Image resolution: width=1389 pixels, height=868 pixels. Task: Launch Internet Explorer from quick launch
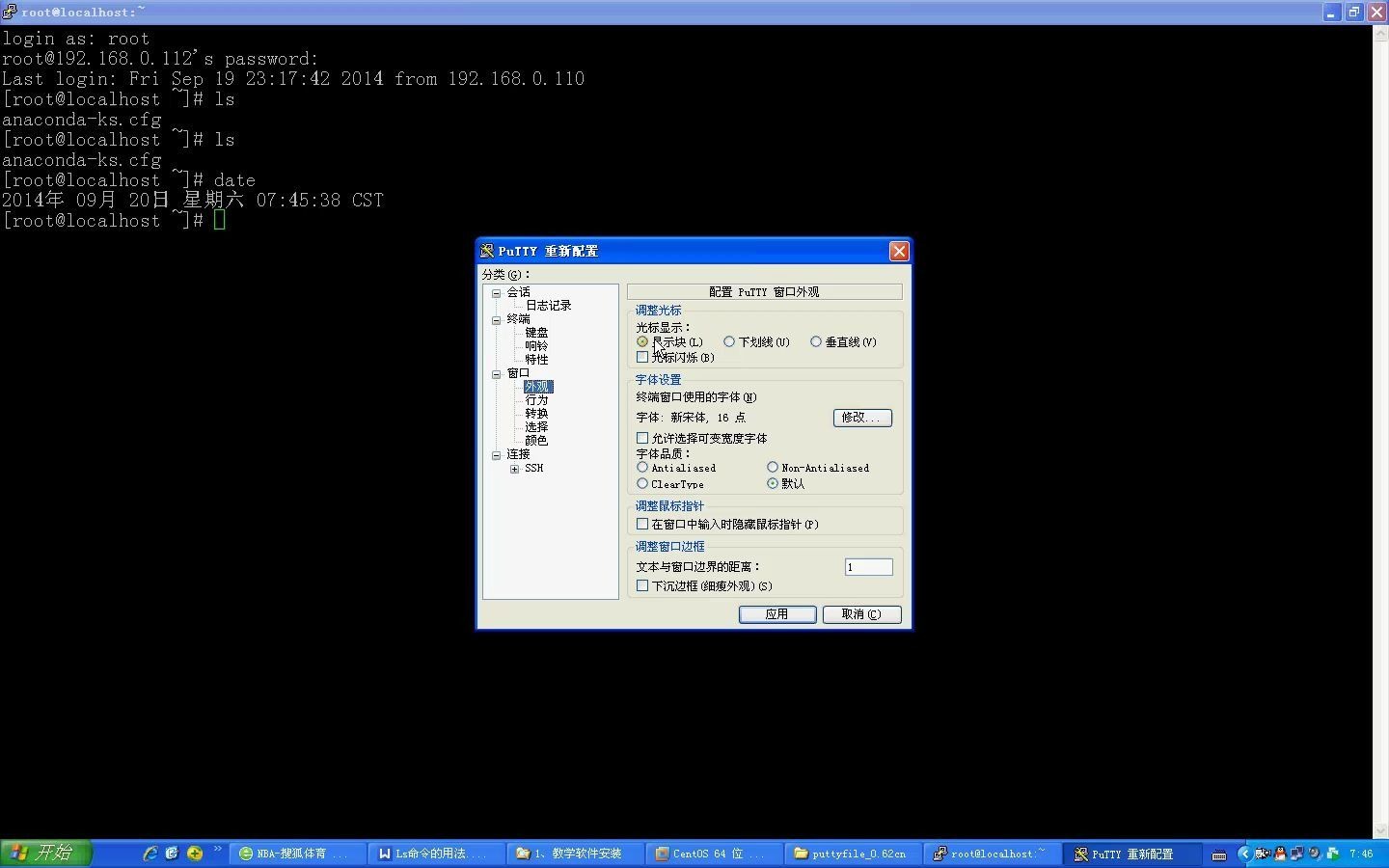click(150, 854)
